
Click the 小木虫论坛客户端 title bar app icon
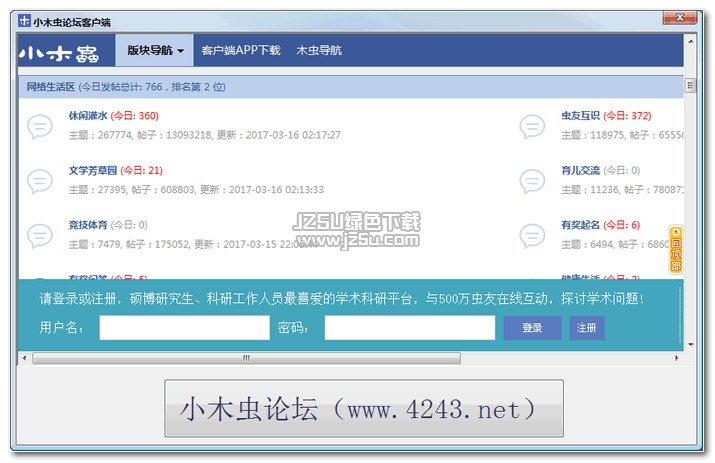[x=24, y=21]
